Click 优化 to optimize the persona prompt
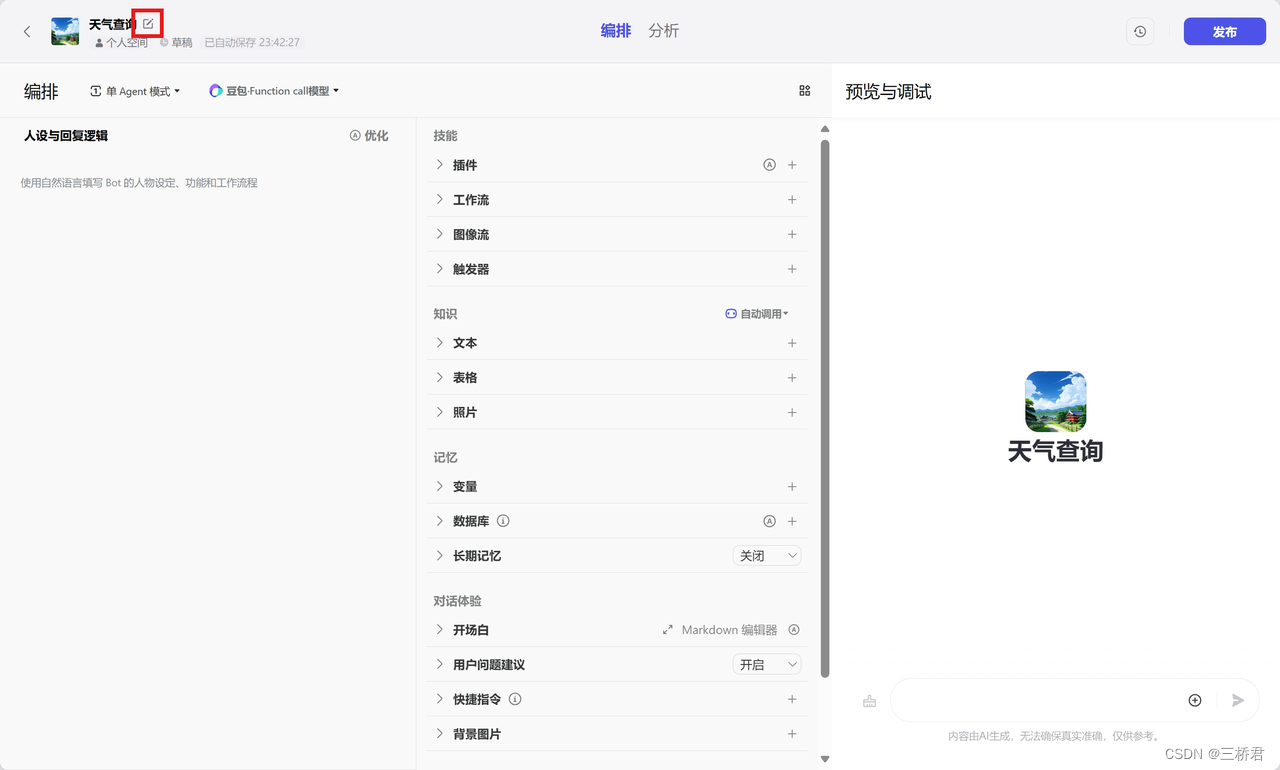This screenshot has width=1280, height=770. pos(369,136)
